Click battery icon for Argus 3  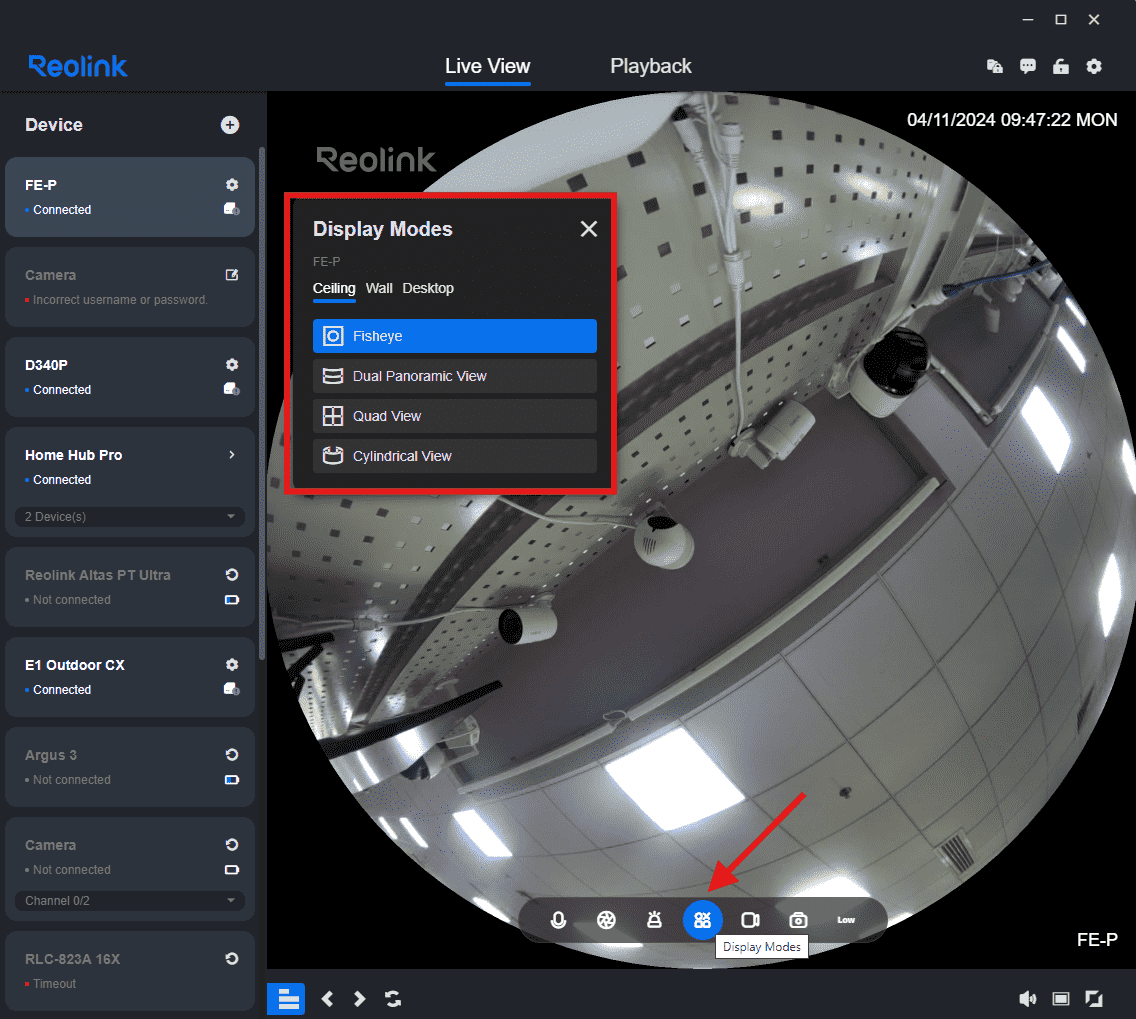[232, 780]
